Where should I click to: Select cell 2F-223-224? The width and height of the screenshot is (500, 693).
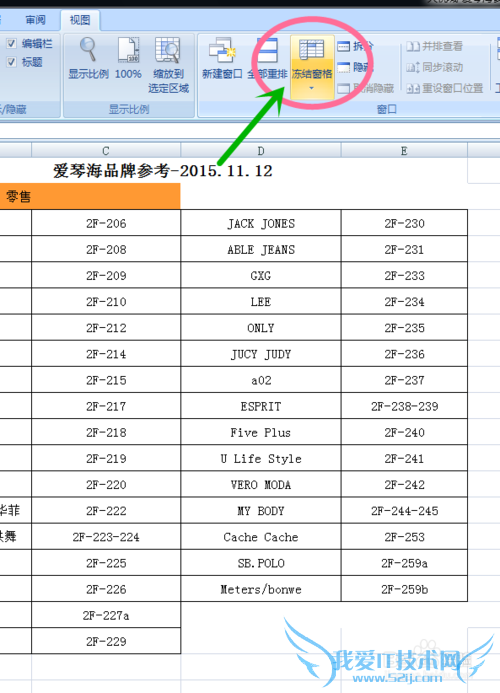click(x=106, y=536)
